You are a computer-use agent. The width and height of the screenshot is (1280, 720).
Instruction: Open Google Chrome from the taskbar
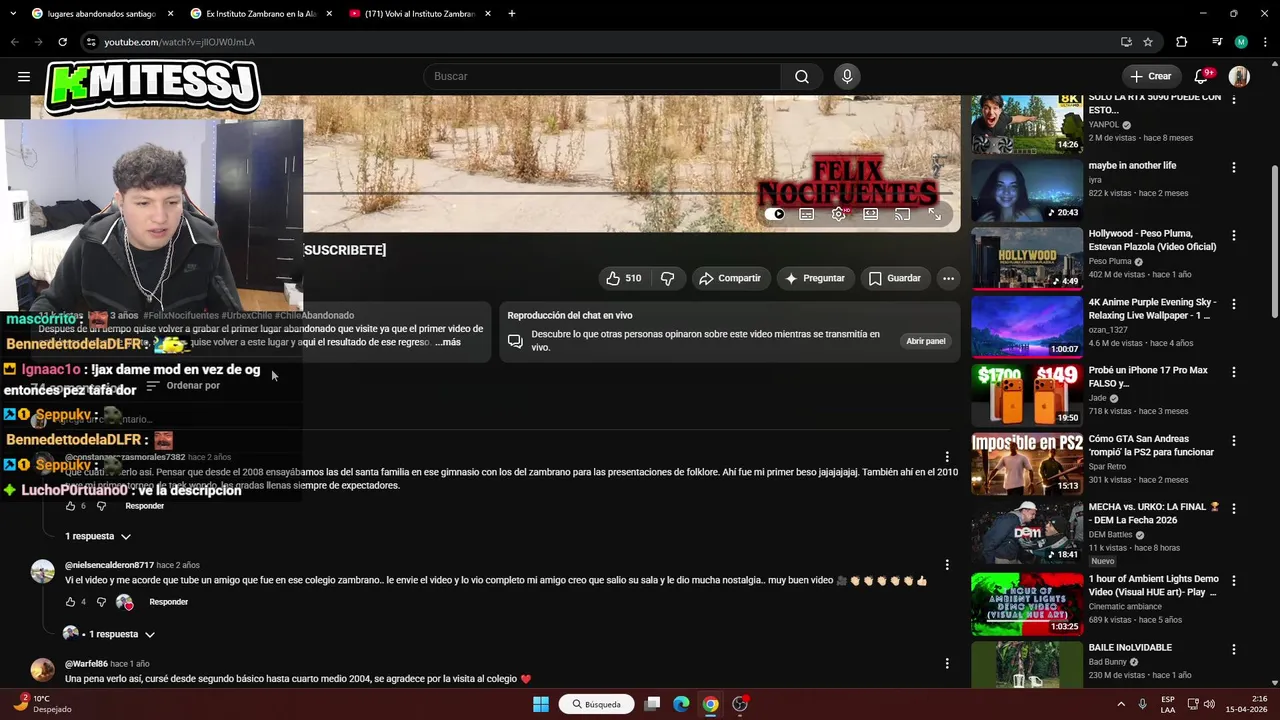[710, 704]
